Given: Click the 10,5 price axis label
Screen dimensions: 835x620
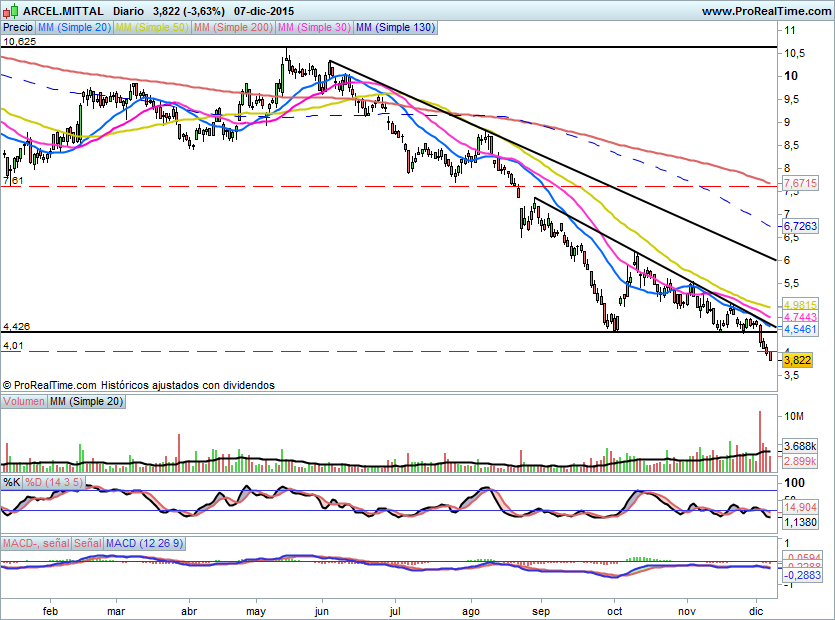Looking at the screenshot, I should click(x=795, y=53).
